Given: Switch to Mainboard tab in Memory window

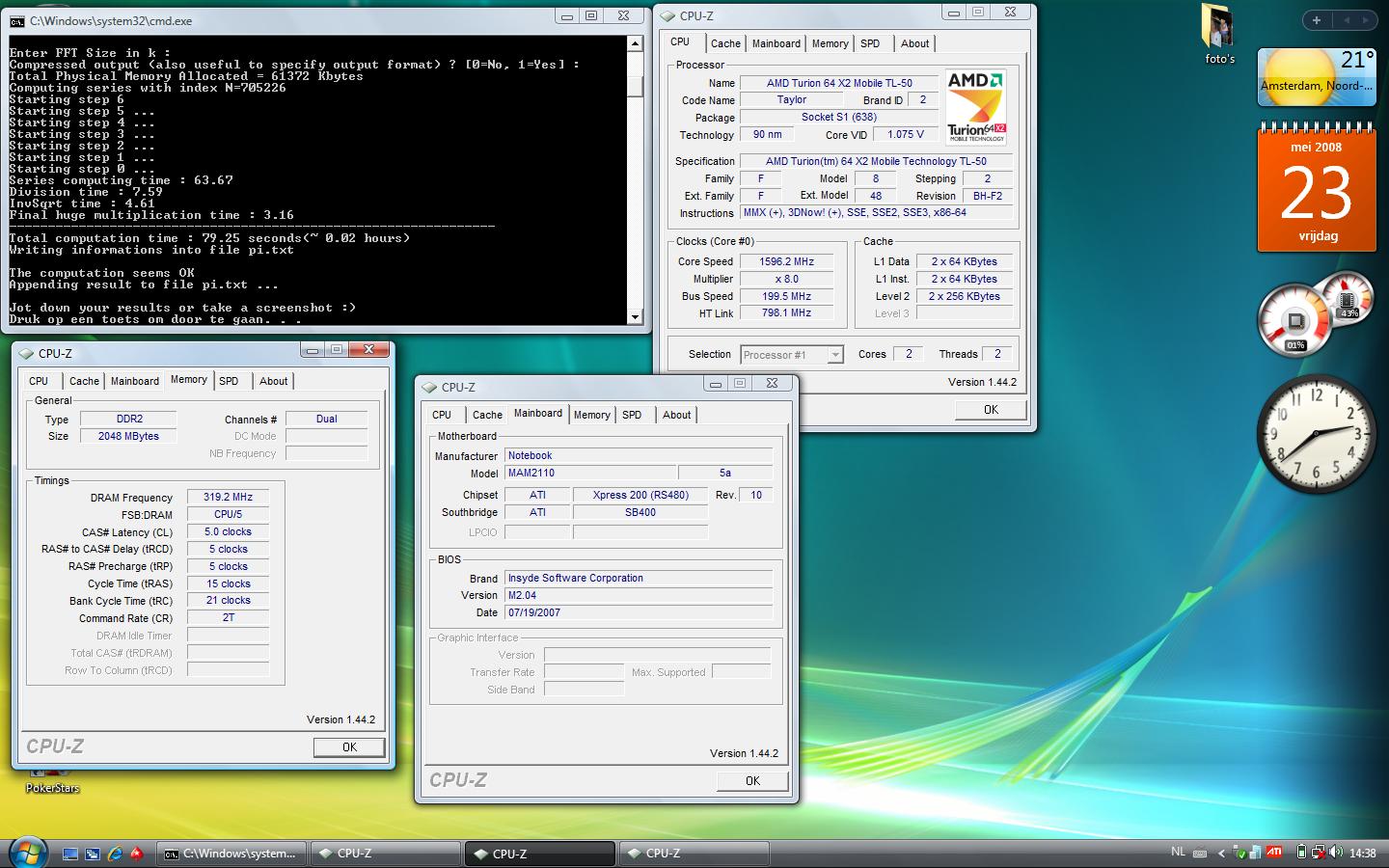Looking at the screenshot, I should [x=135, y=381].
